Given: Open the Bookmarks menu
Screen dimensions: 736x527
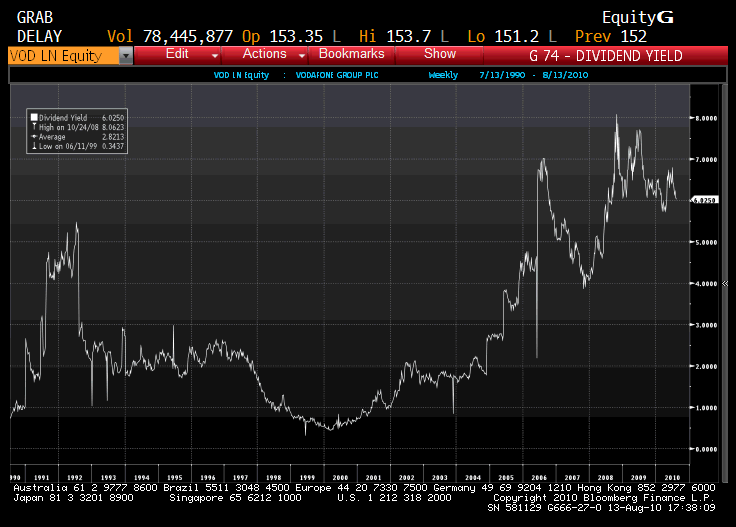Looking at the screenshot, I should coord(352,54).
